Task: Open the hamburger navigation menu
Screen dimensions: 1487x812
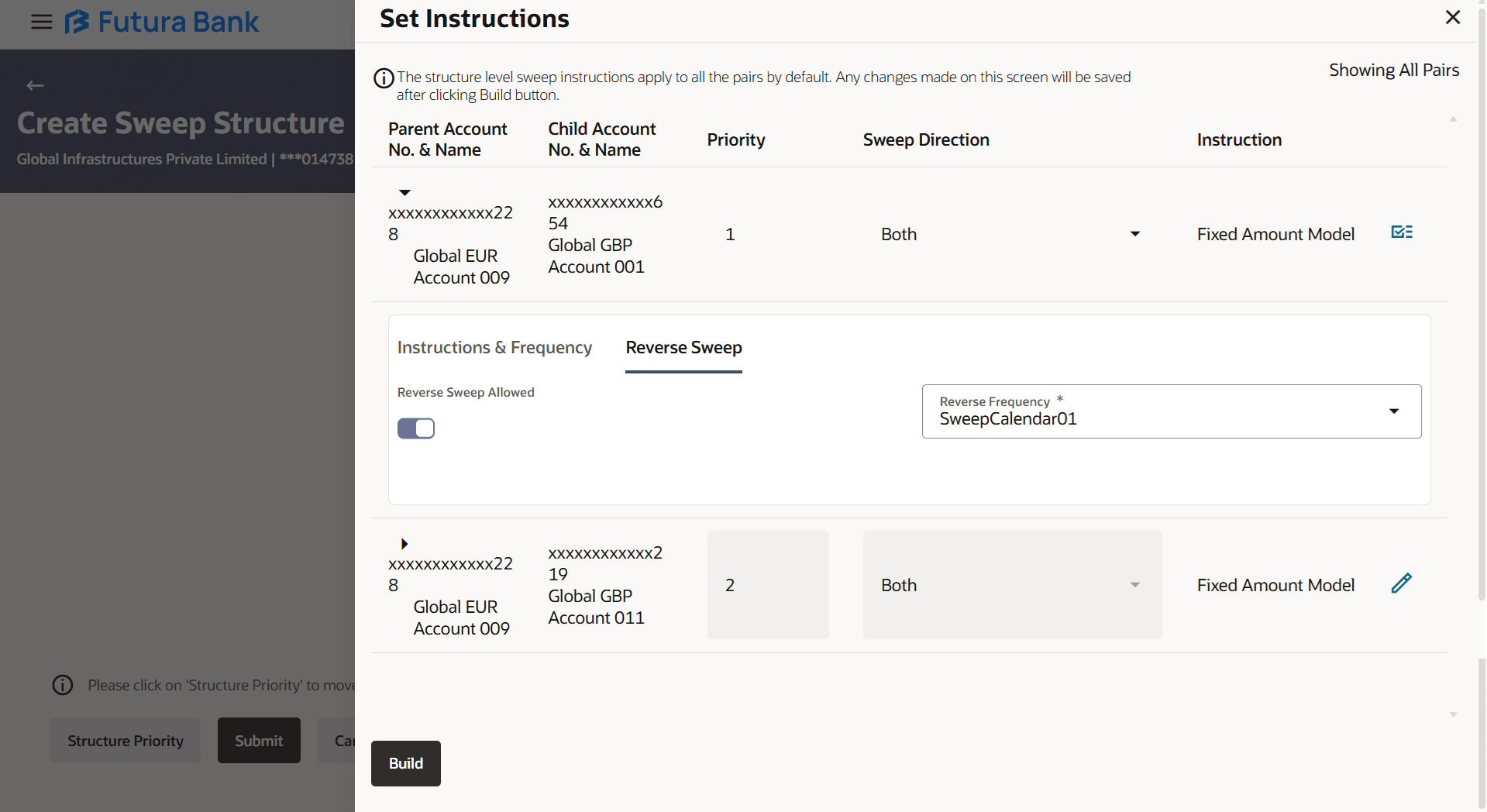Action: pyautogui.click(x=42, y=22)
